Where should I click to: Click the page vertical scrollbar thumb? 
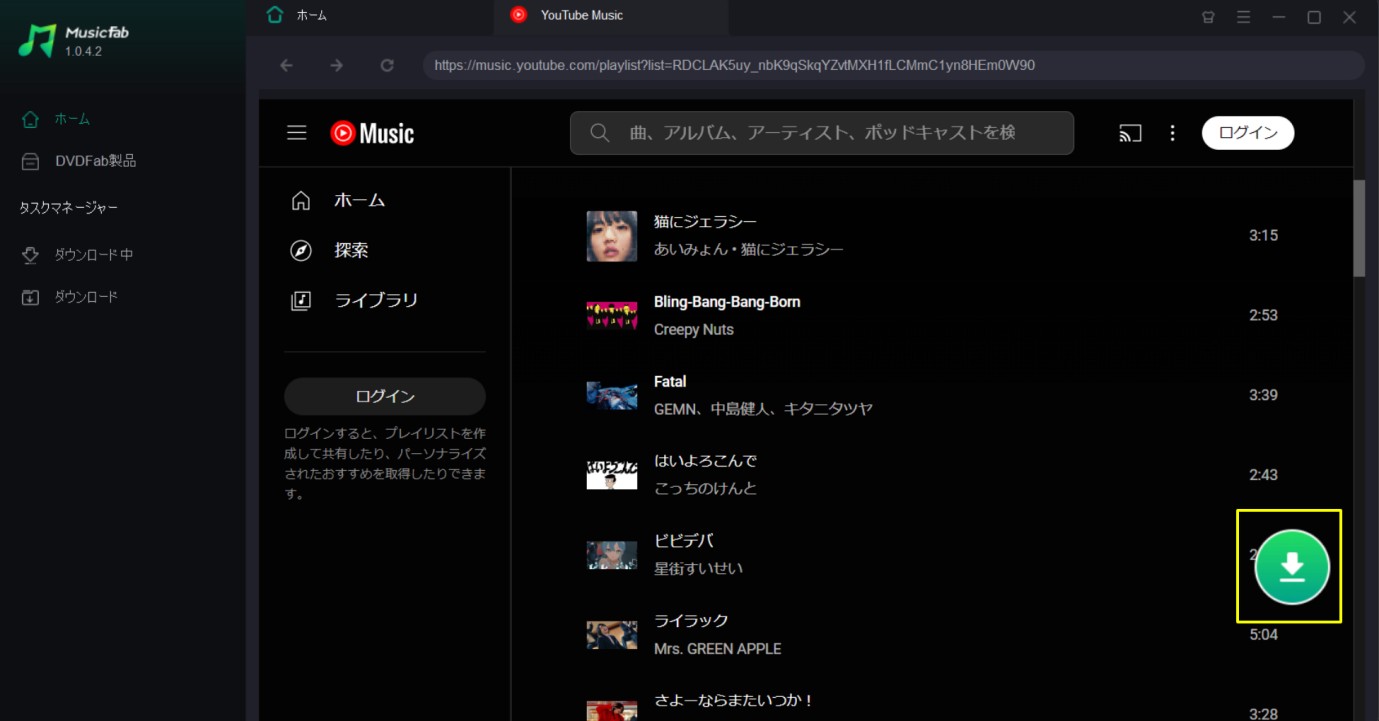click(1359, 228)
